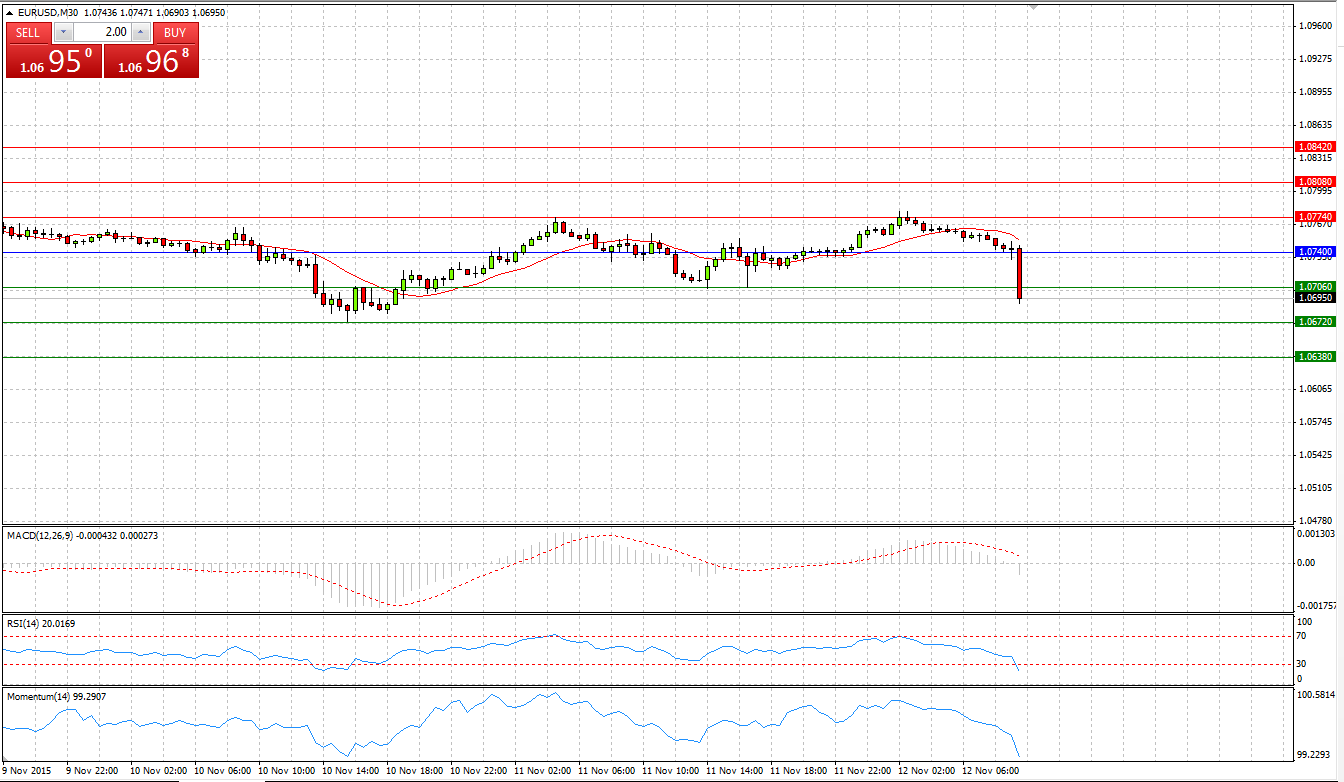Click the RSI(14) 20.0169 indicator label
The width and height of the screenshot is (1344, 782).
41,623
